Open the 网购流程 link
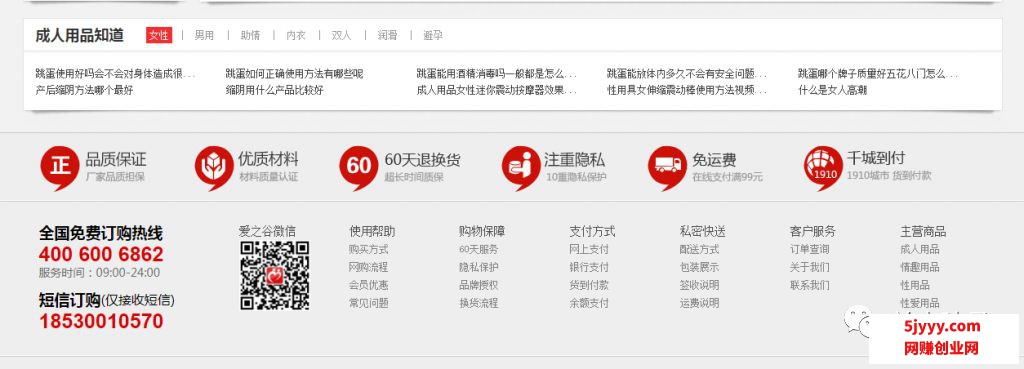 coord(368,267)
